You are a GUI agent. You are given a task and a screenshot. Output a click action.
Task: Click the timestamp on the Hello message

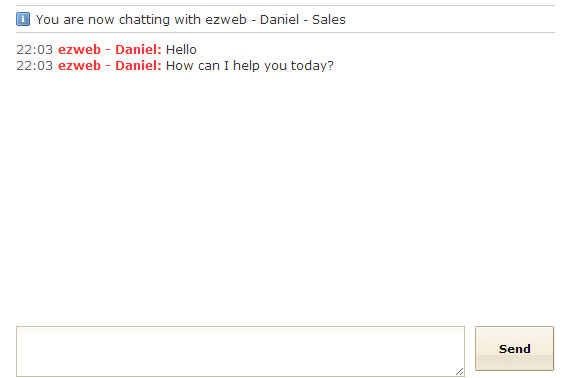pyautogui.click(x=35, y=50)
